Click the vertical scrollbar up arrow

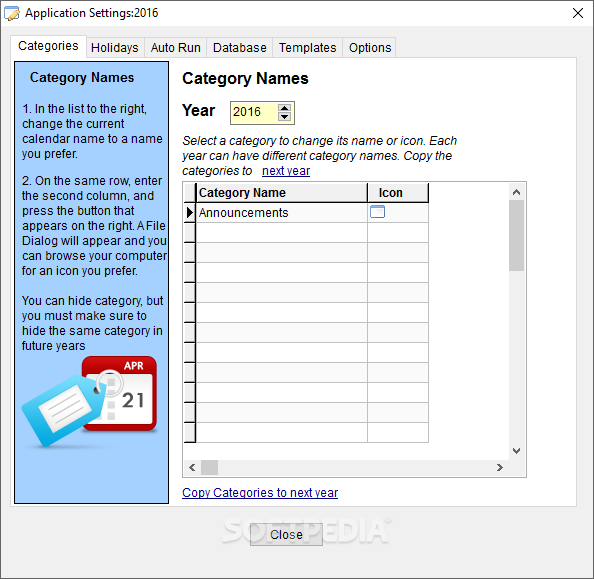point(516,192)
